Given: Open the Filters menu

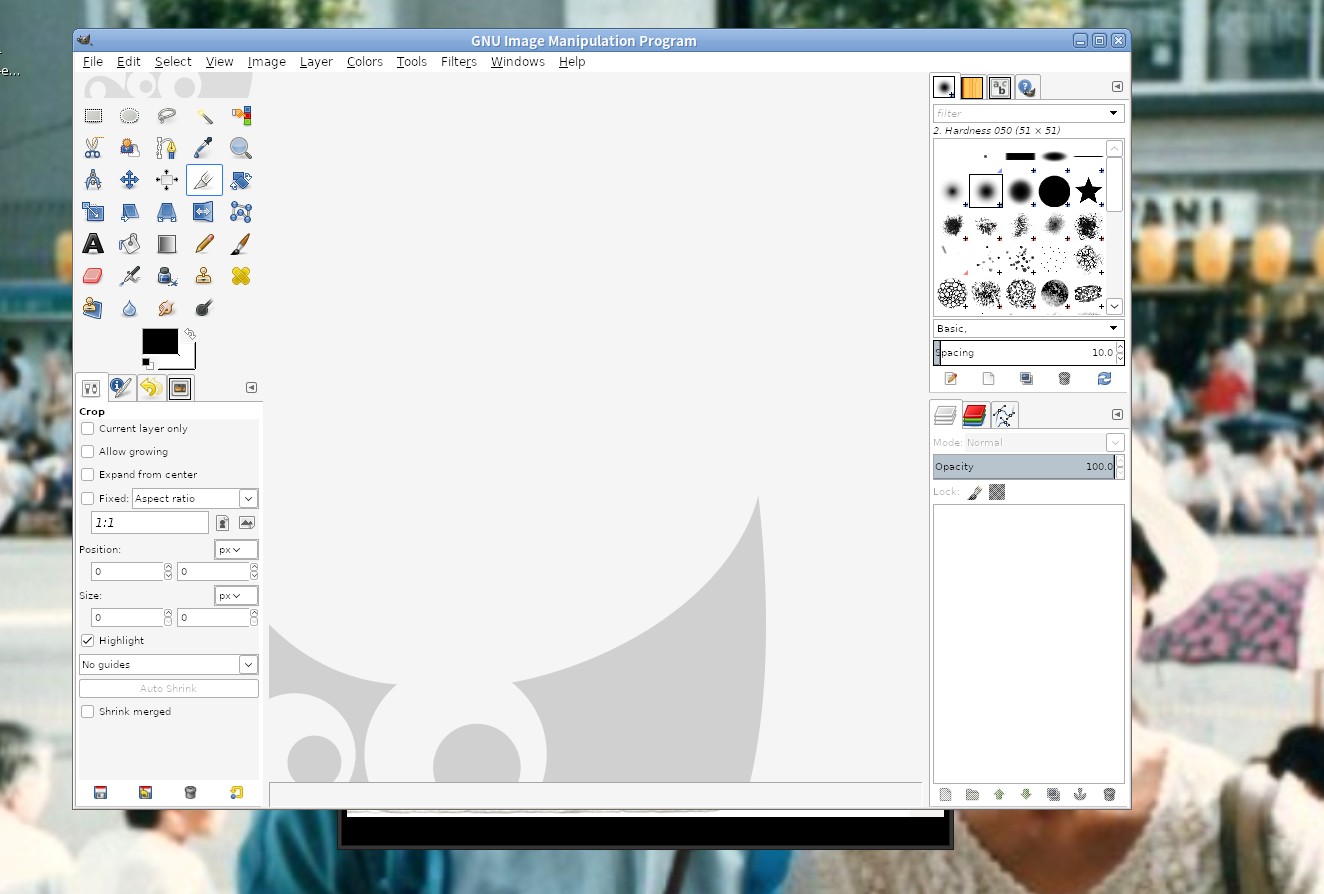Looking at the screenshot, I should click(x=458, y=62).
